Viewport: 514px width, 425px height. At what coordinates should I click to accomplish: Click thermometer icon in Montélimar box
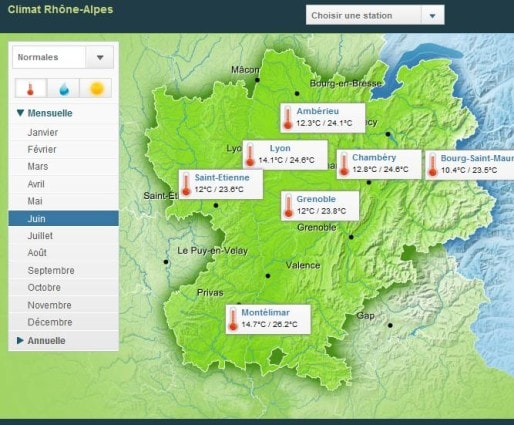click(233, 319)
